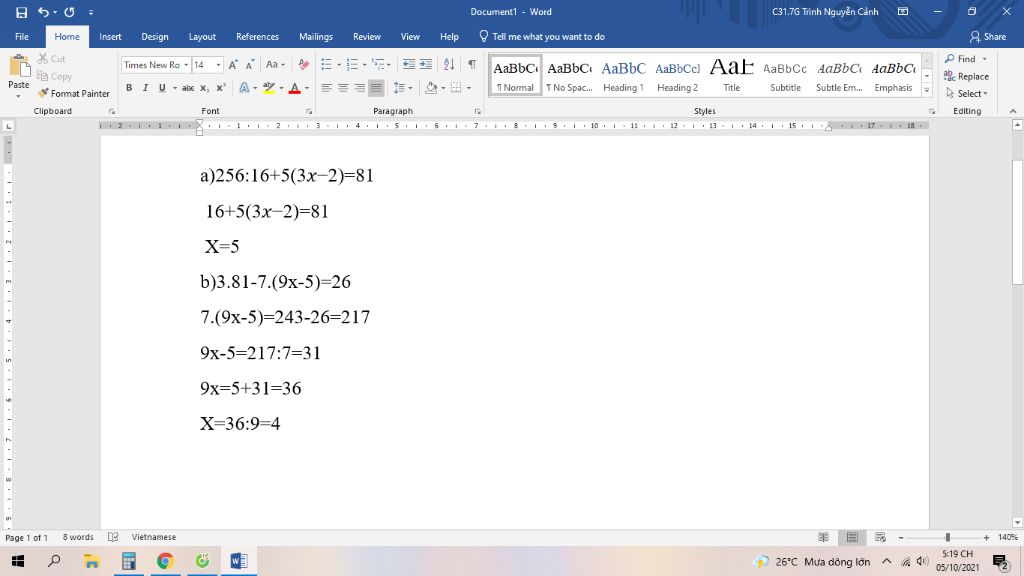Screen dimensions: 1024x576
Task: Toggle superscript formatting
Action: pyautogui.click(x=221, y=88)
